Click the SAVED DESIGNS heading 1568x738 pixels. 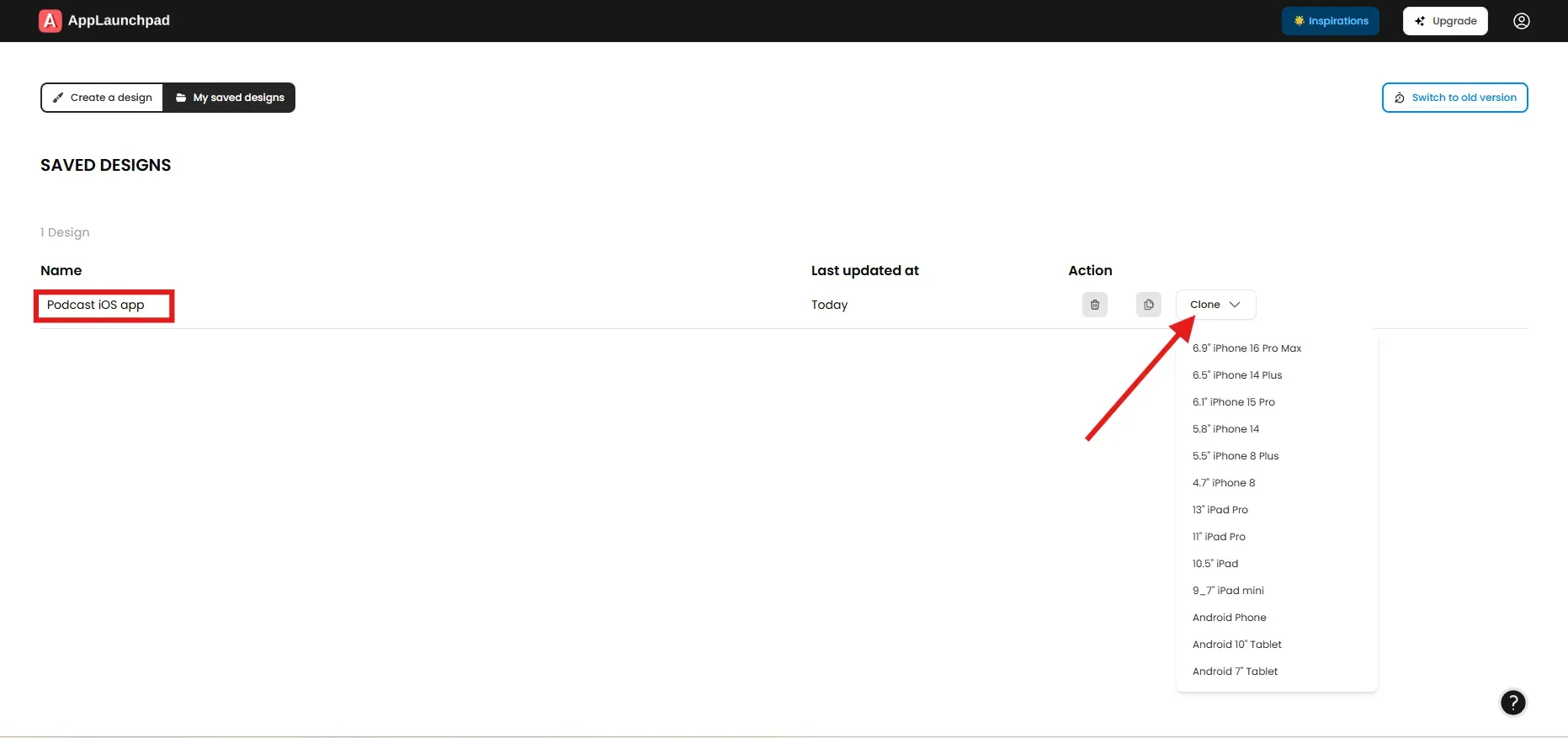click(106, 165)
